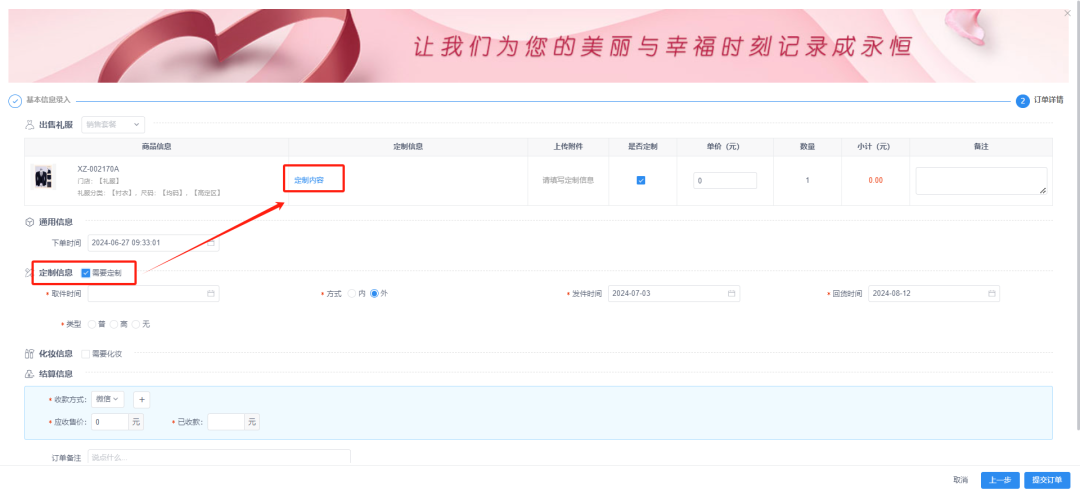Toggle the 需要定制 checkbox
Image resolution: width=1080 pixels, height=495 pixels.
point(86,273)
